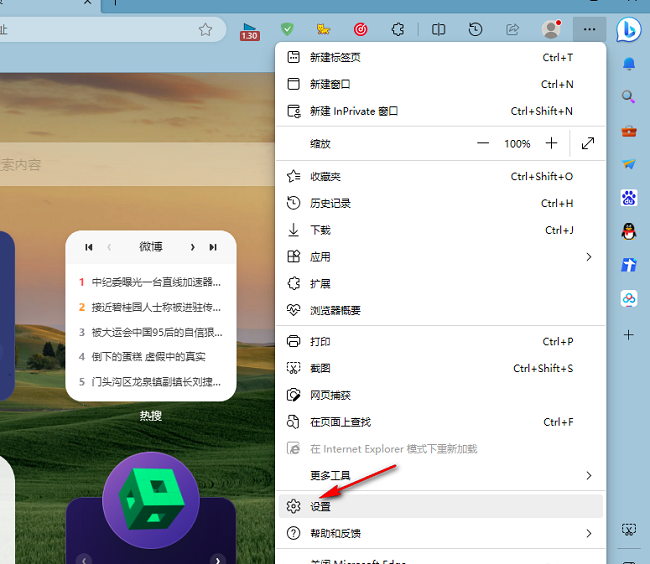
Task: Enter full screen via zoom row arrow icon
Action: pyautogui.click(x=588, y=144)
